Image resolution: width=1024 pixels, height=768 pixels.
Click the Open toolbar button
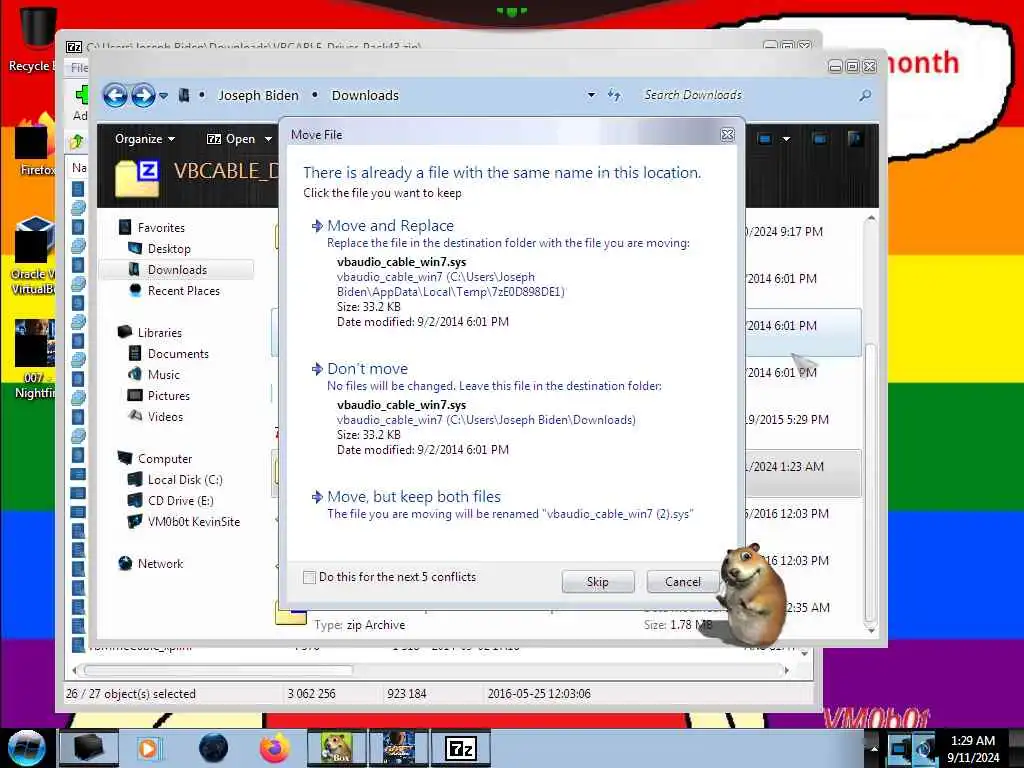click(232, 139)
